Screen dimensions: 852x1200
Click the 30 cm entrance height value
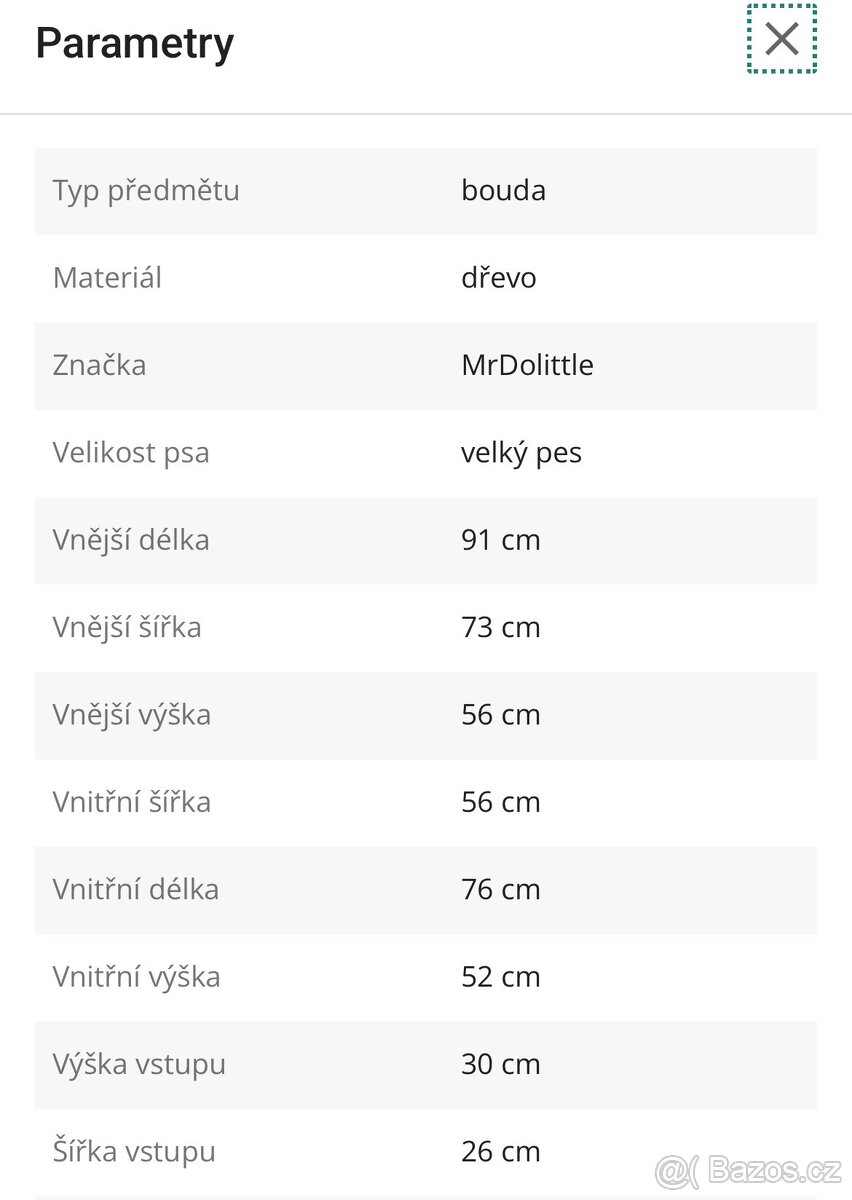click(x=500, y=1064)
